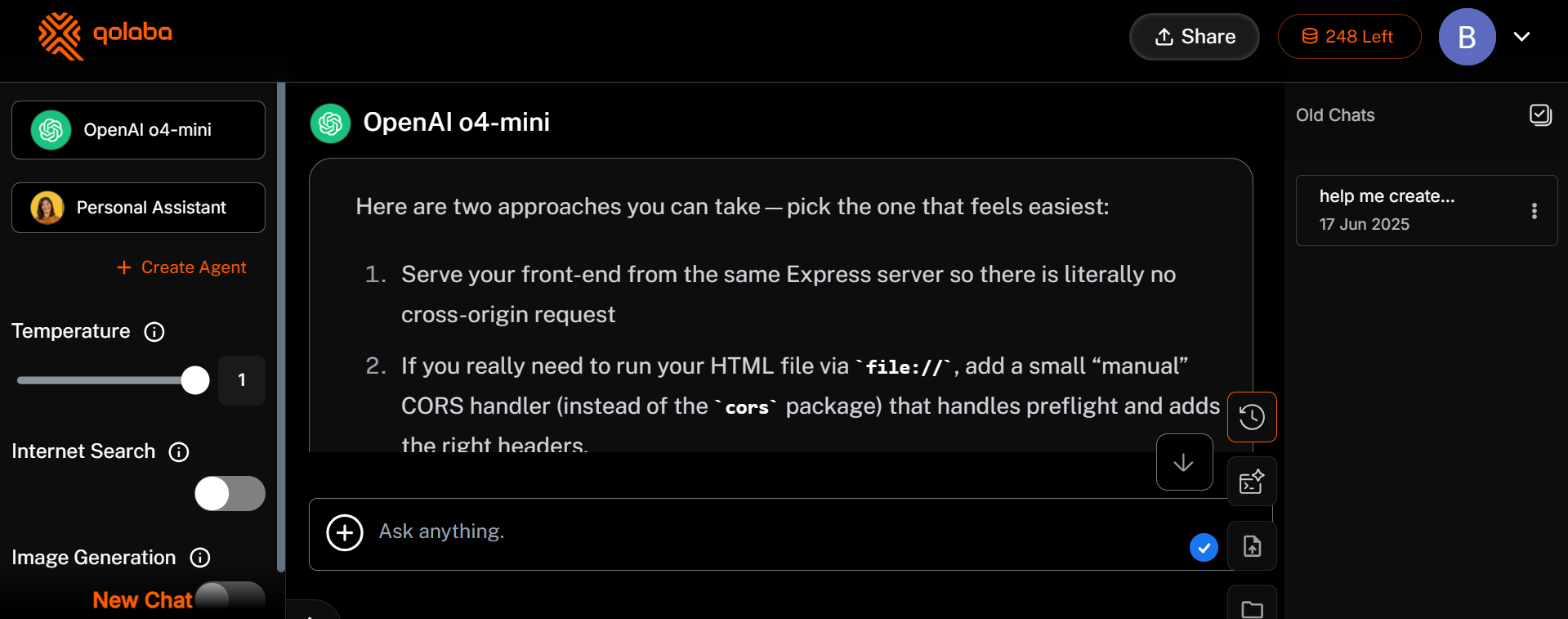Click the prompt enhancer sparkle icon
Screen dimensions: 1568x619
[x=1251, y=482]
